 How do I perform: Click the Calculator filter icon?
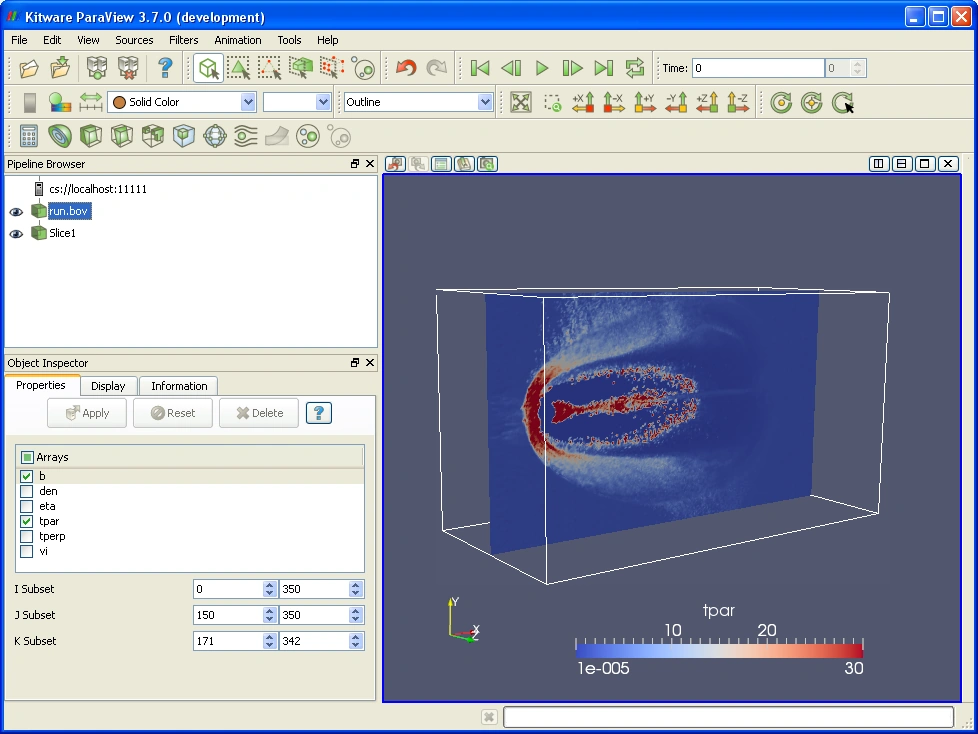coord(29,136)
